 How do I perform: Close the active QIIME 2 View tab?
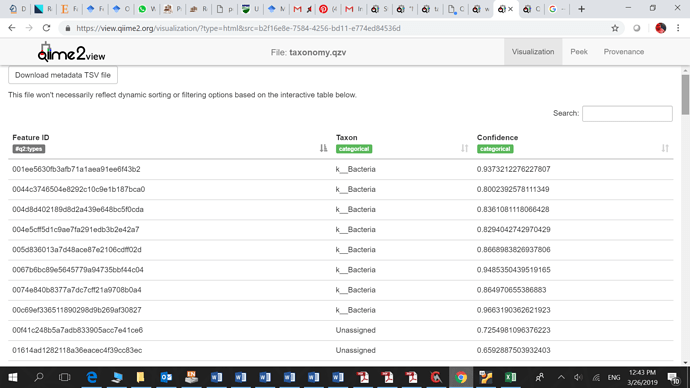click(510, 9)
